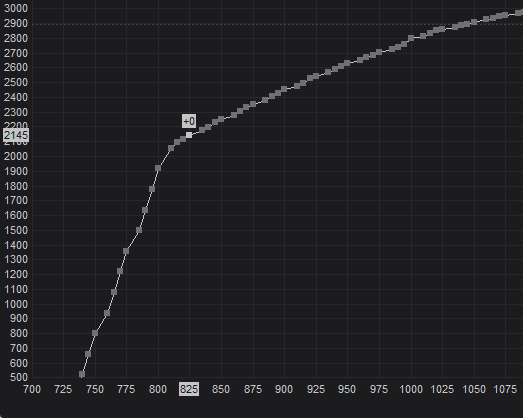The image size is (523, 418).
Task: Click the 1025 voltage axis label
Action: coord(442,389)
